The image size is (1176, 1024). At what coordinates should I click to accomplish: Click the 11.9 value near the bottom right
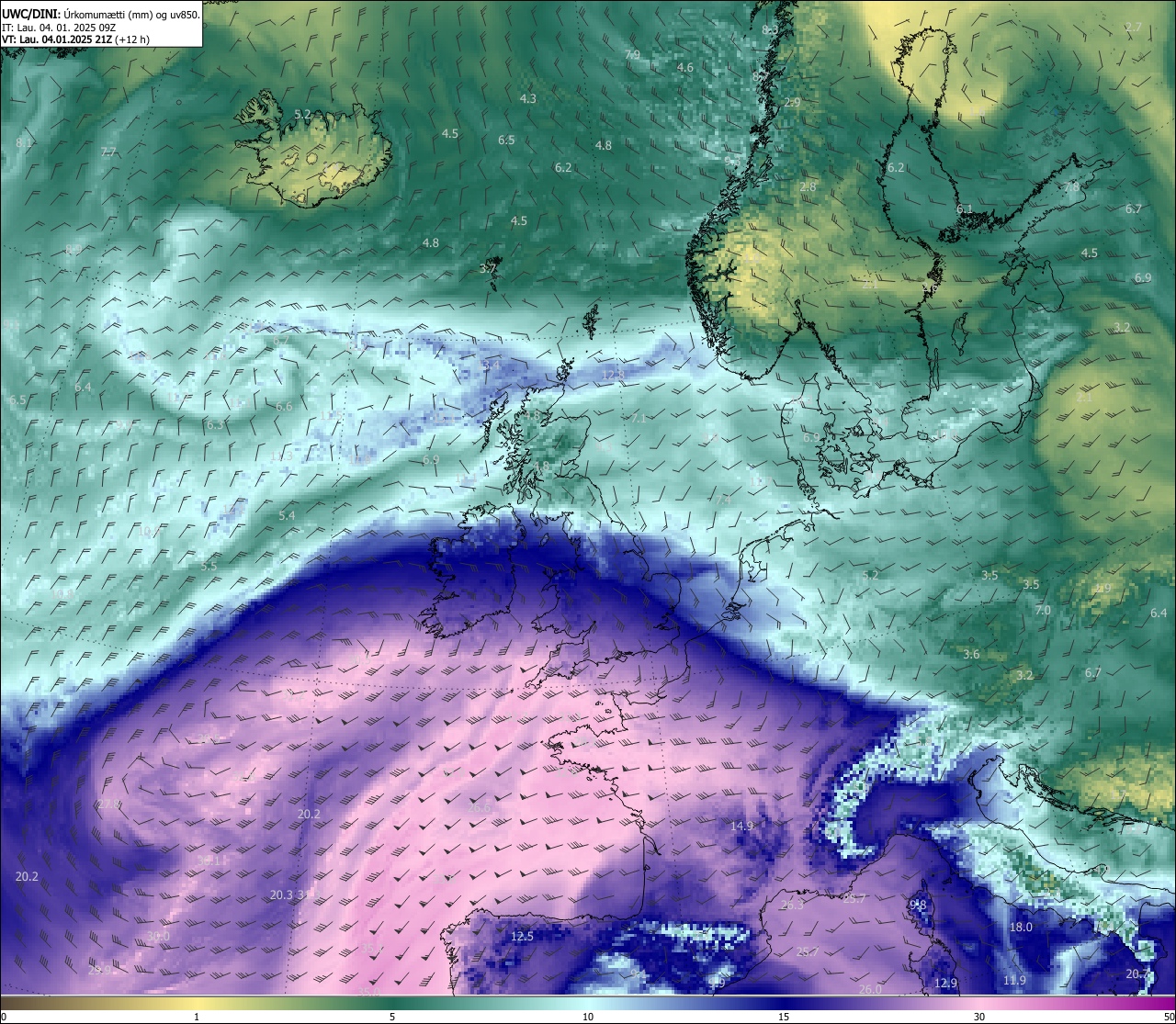1014,981
